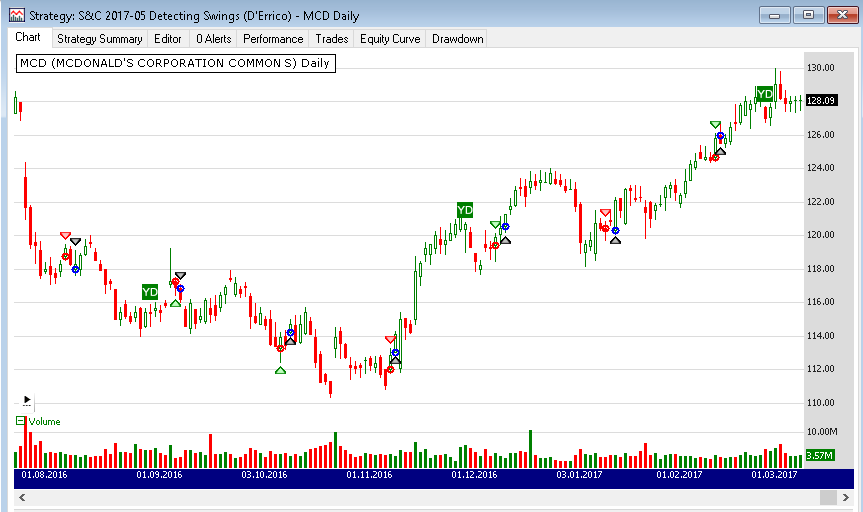Screen dimensions: 863x512
Task: Maximize the strategy chart window
Action: [x=808, y=15]
